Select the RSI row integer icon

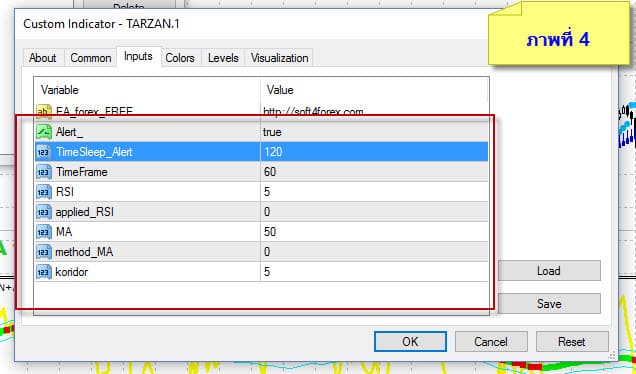[x=44, y=192]
